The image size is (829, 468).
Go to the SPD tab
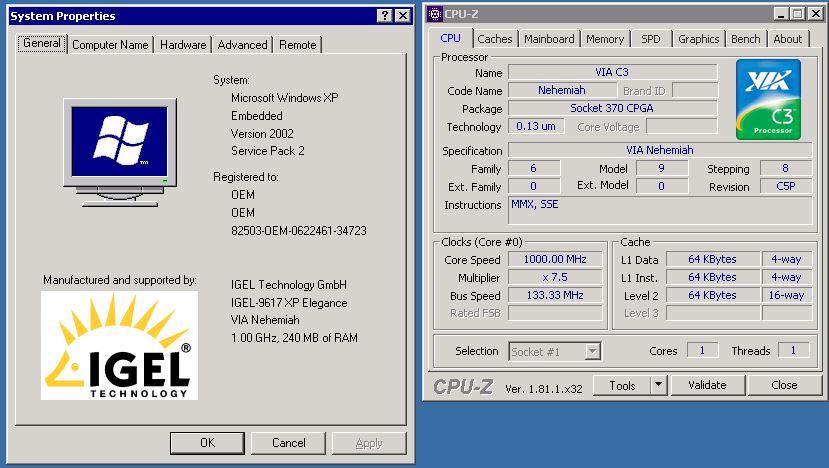650,39
